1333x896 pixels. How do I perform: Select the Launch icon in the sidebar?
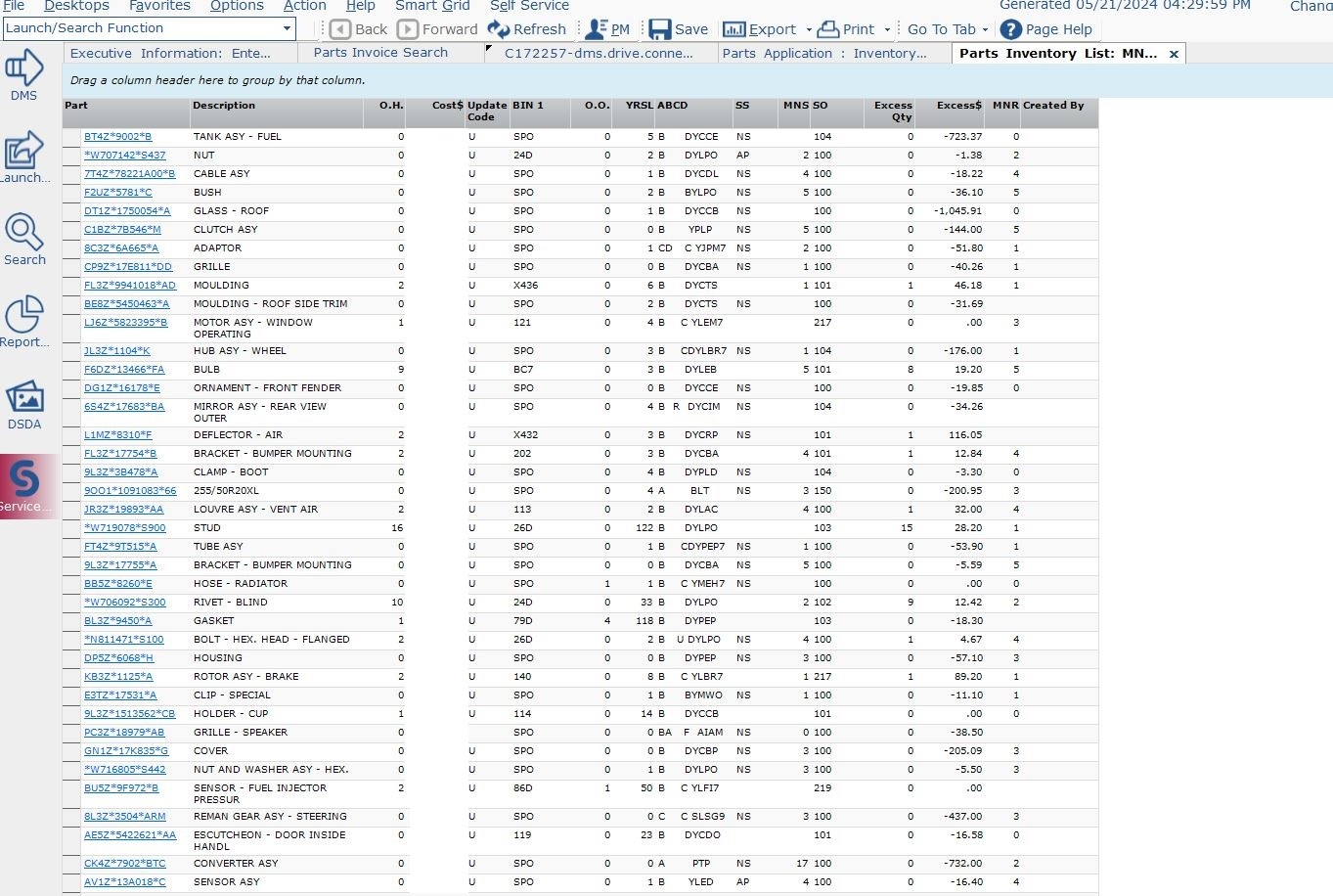[x=24, y=155]
